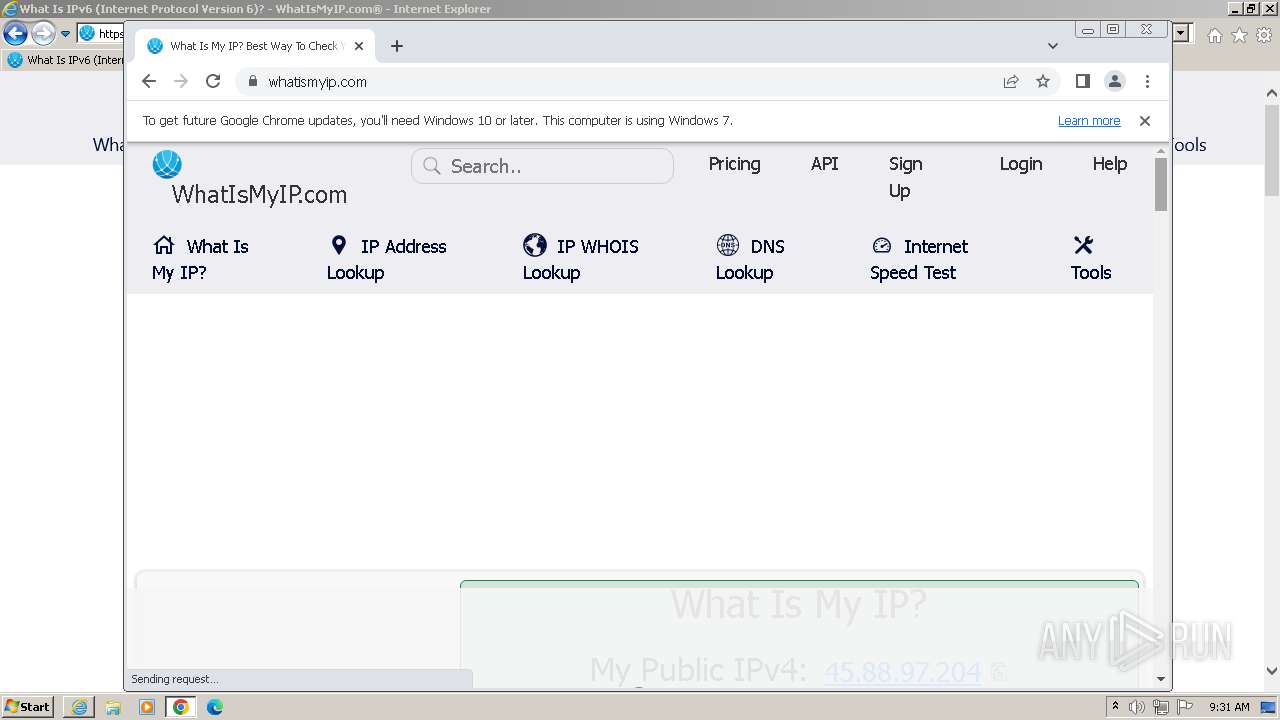Viewport: 1280px width, 720px height.
Task: Open Microsoft Edge from the taskbar
Action: (215, 707)
